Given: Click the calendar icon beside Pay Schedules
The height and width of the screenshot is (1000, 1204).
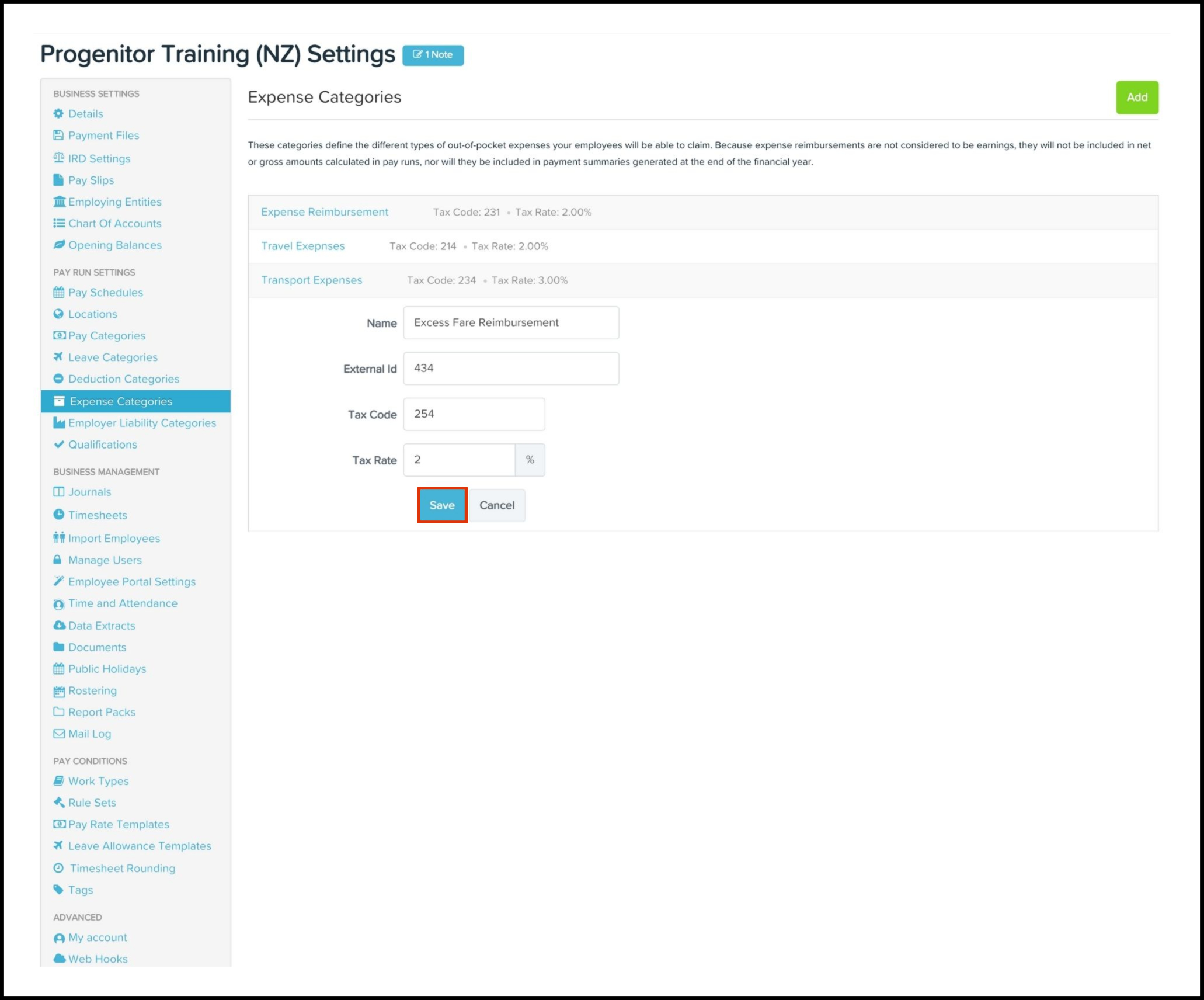Looking at the screenshot, I should [58, 293].
